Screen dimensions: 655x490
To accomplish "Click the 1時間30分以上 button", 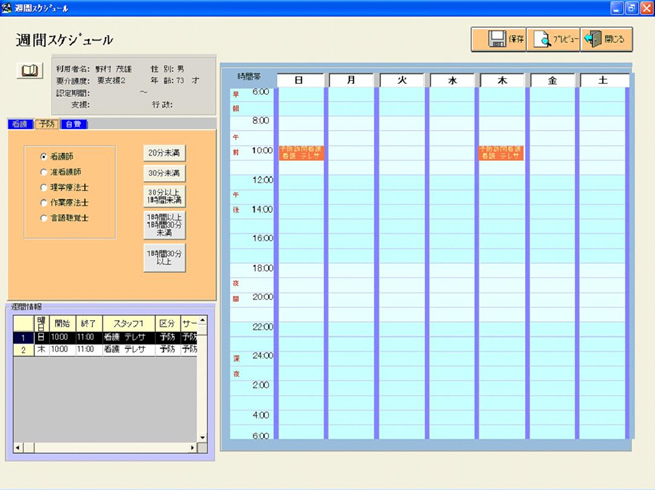I will pyautogui.click(x=165, y=258).
